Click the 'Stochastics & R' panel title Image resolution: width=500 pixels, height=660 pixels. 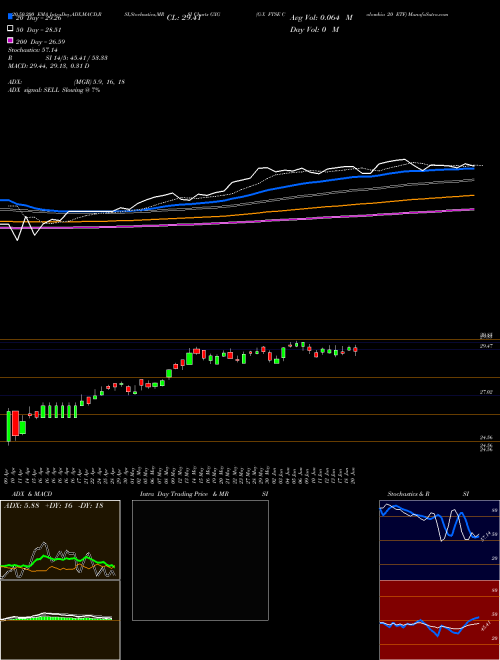pos(408,494)
